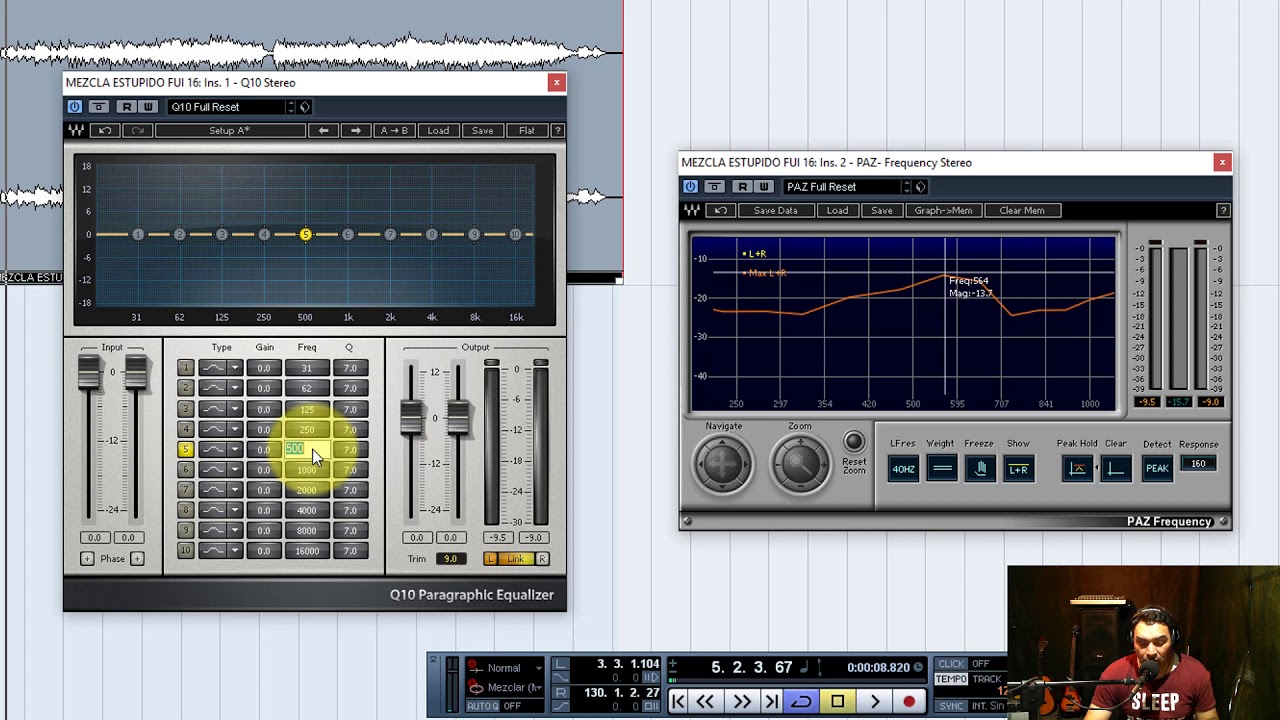
Task: Click the PAZ Zoom joystick control
Action: (799, 464)
